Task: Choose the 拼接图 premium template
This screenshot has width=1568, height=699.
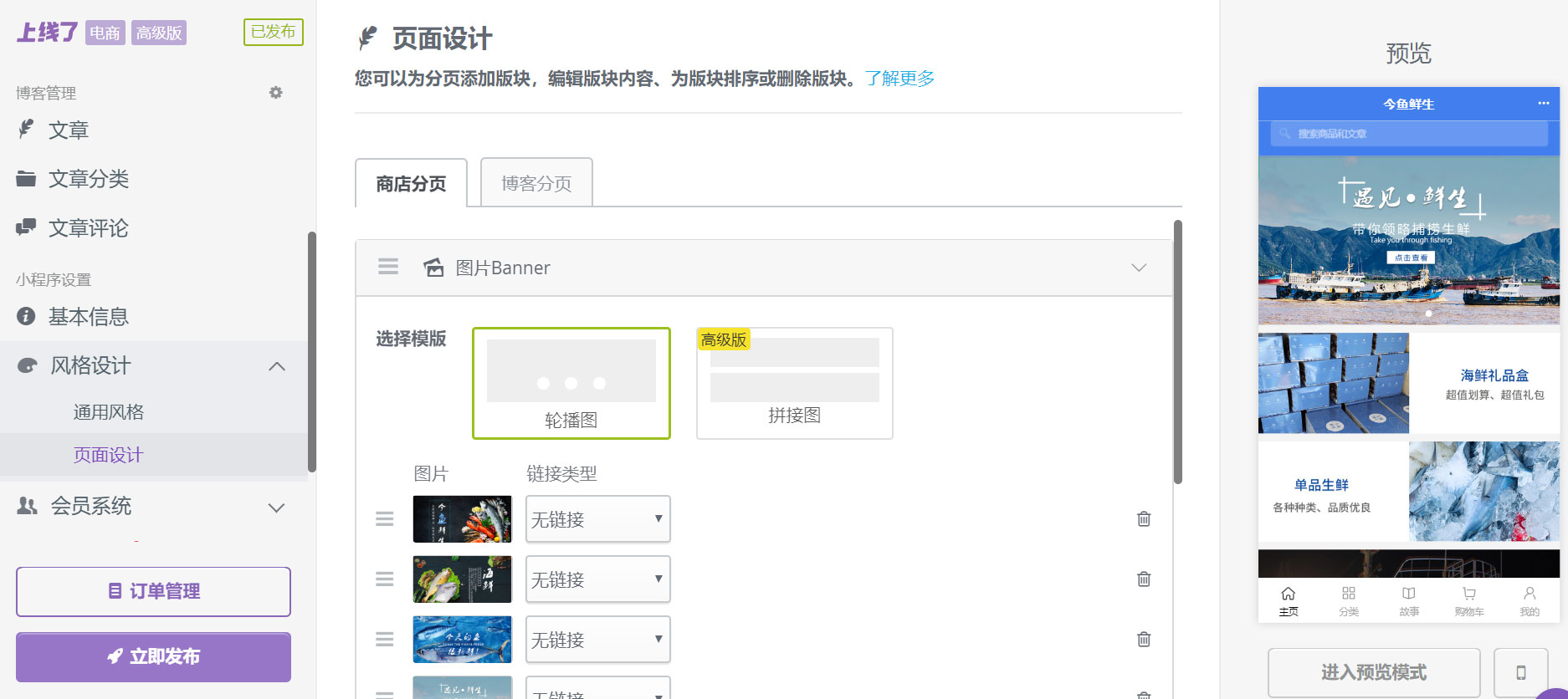Action: 794,383
